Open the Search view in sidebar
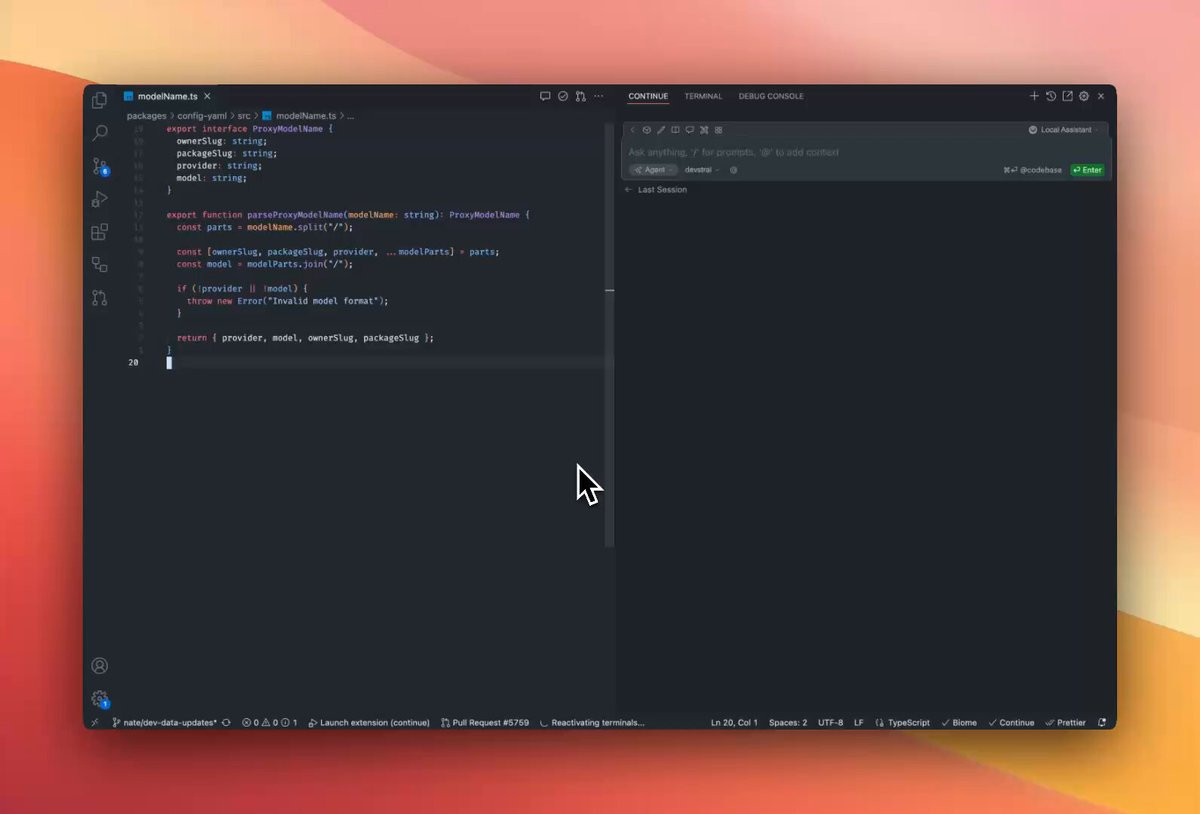The image size is (1200, 814). click(x=99, y=133)
